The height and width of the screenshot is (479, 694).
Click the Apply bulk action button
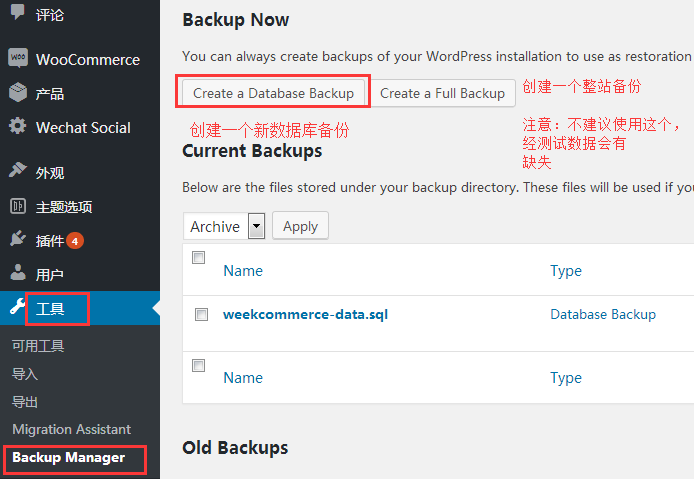coord(300,226)
